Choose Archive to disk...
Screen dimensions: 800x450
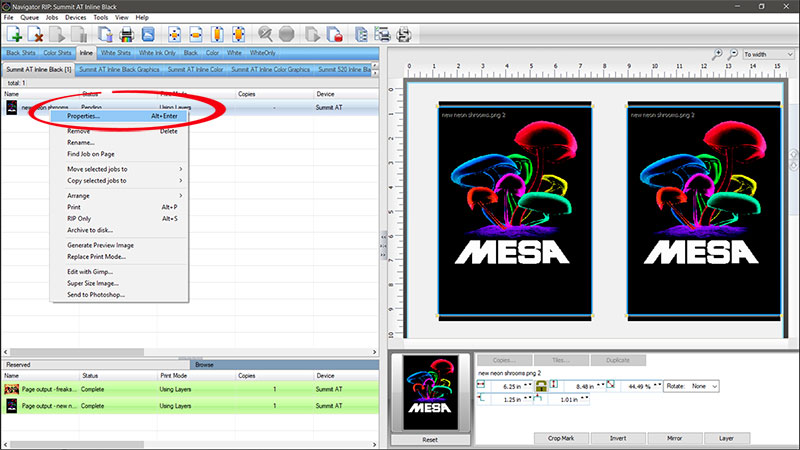pyautogui.click(x=119, y=230)
